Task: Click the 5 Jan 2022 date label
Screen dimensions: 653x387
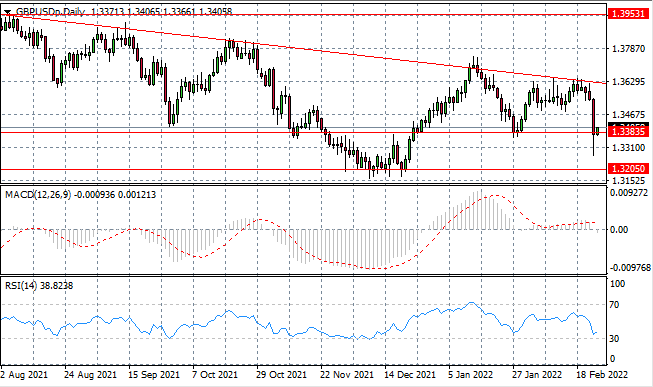Action: point(471,375)
